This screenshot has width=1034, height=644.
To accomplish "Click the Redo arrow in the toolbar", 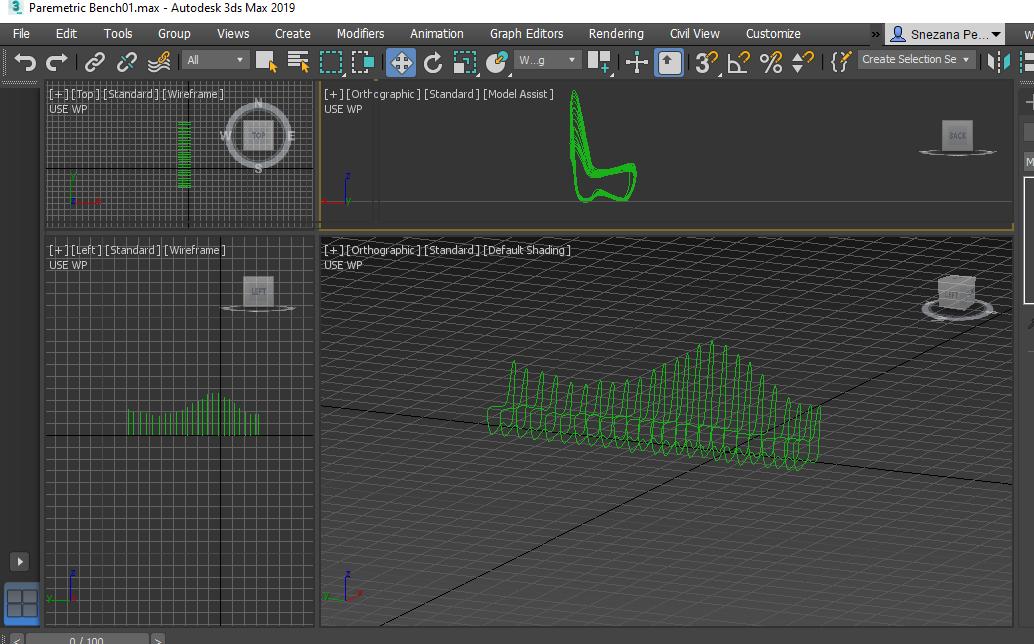I will coord(57,62).
